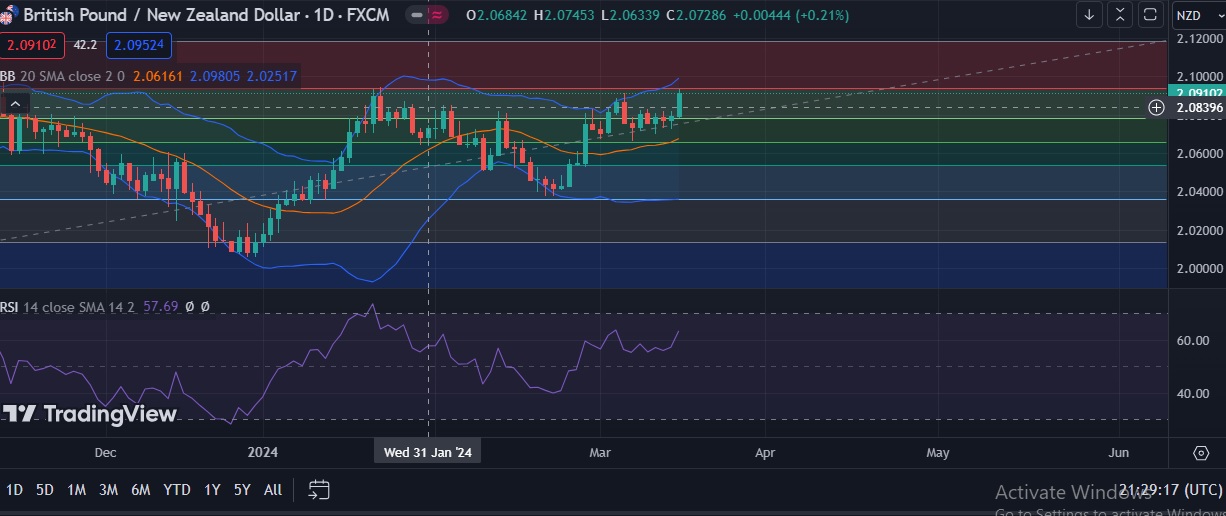Click the pink approximation data-mode pill

coord(439,15)
